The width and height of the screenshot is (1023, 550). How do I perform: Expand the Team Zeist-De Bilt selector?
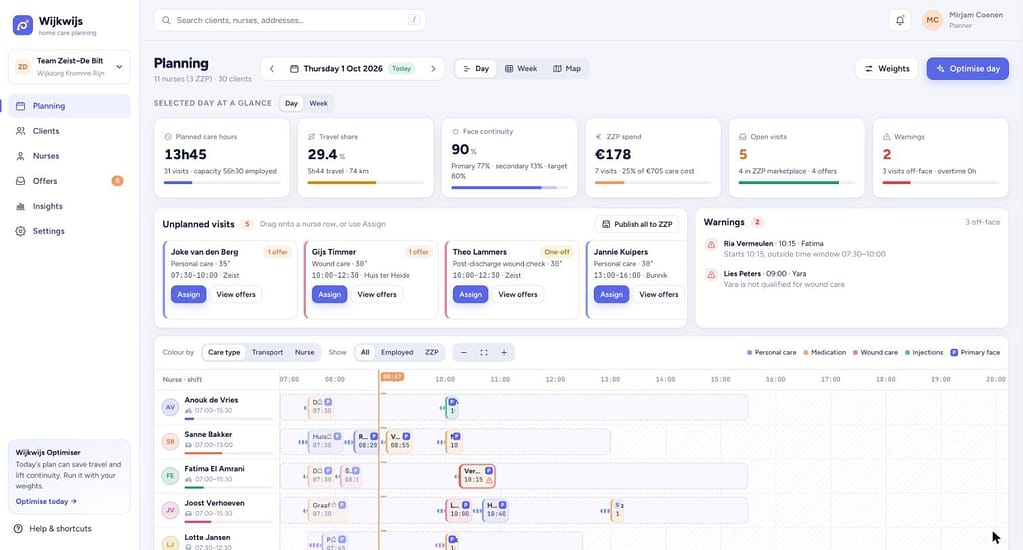coord(69,67)
